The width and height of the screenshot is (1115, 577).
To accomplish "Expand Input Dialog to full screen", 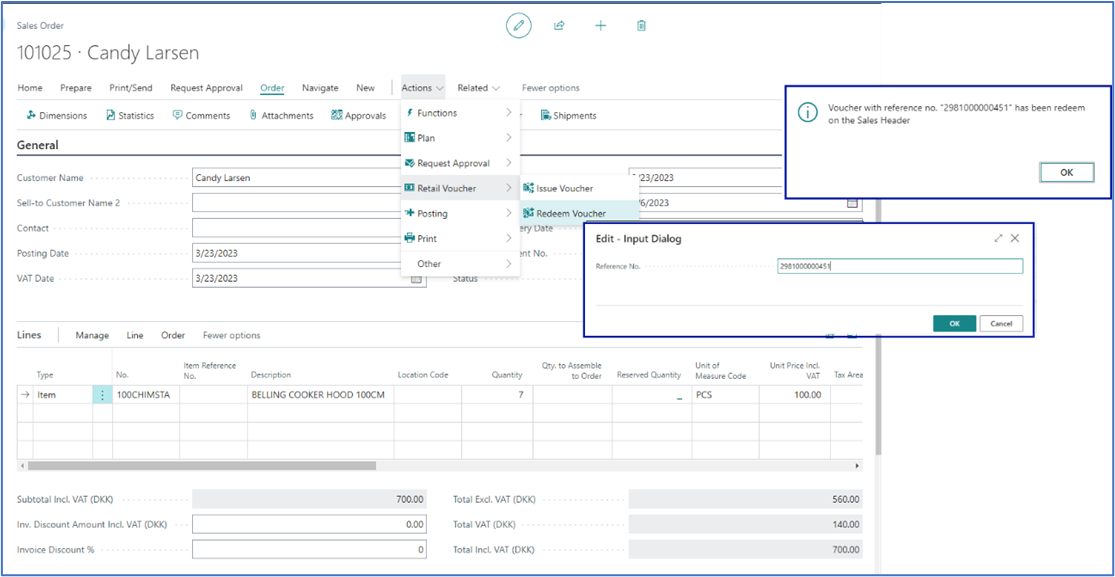I will click(998, 238).
